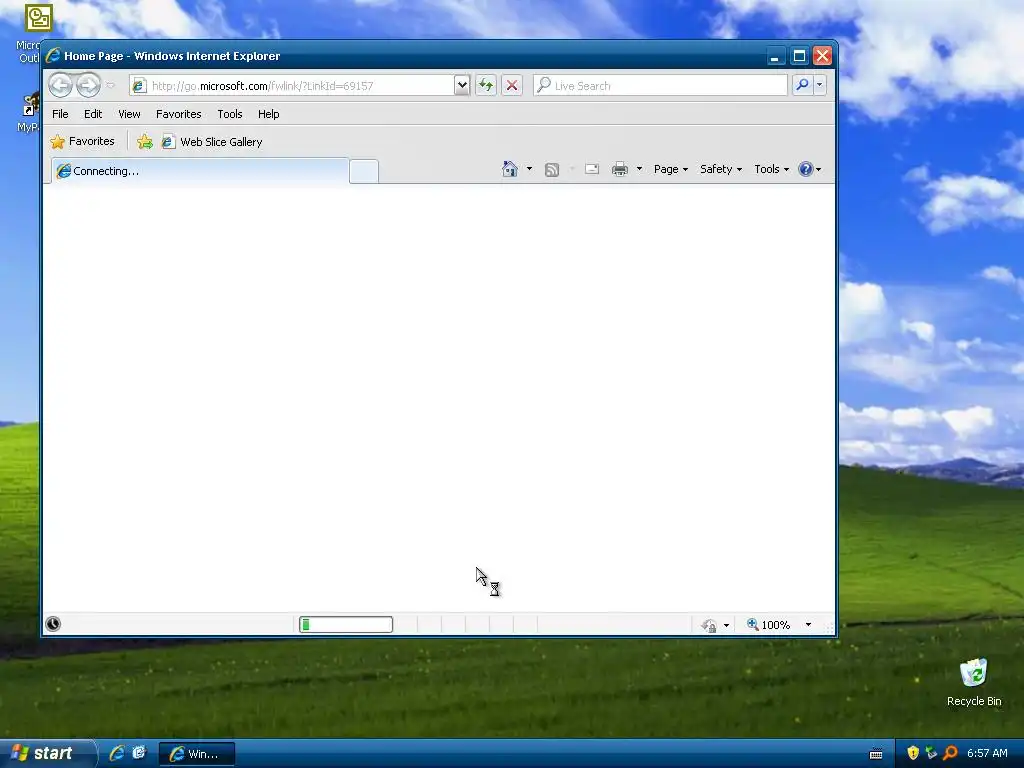Open the Favorites center star button
The width and height of the screenshot is (1024, 768).
point(82,141)
